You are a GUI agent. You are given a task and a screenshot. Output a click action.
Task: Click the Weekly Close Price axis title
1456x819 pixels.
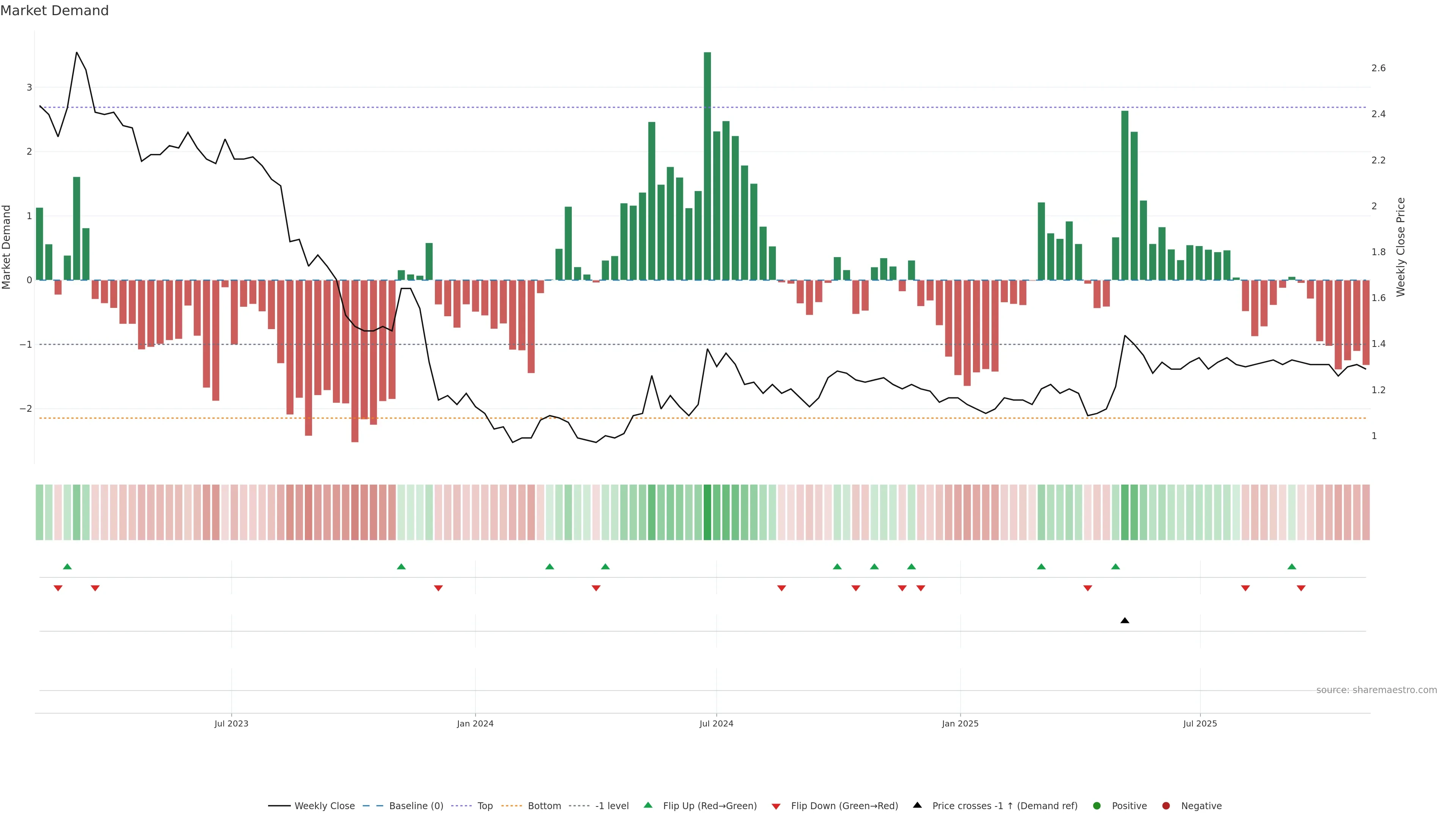(1400, 247)
